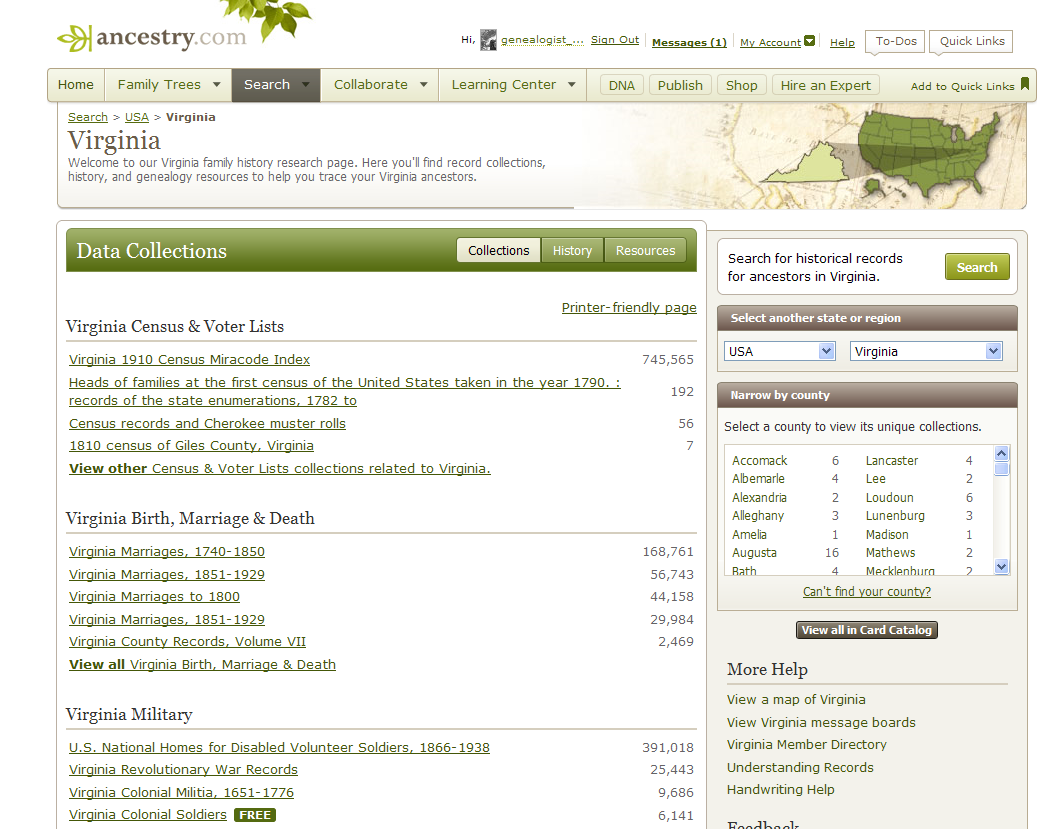Open Census records and Cherokee muster rolls
The height and width of the screenshot is (829, 1053).
[207, 423]
